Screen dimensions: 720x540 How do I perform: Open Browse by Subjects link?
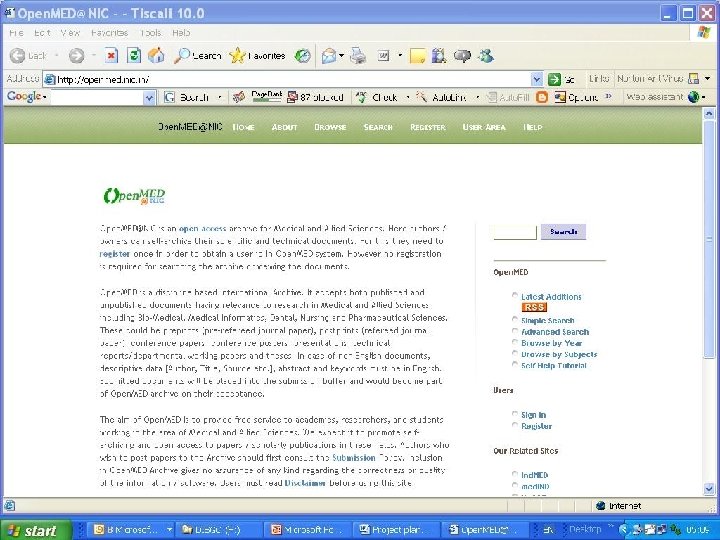pyautogui.click(x=559, y=354)
